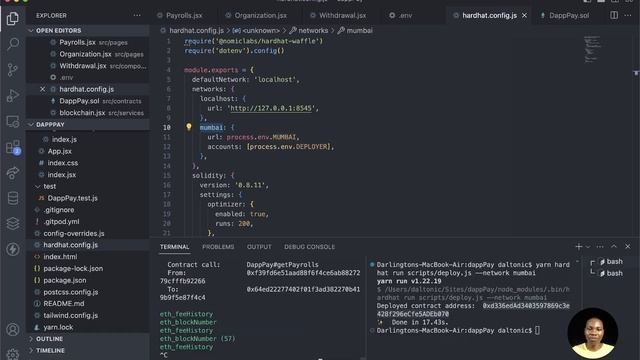This screenshot has height=360, width=640.
Task: Open Run and Debug view
Action: click(x=13, y=96)
